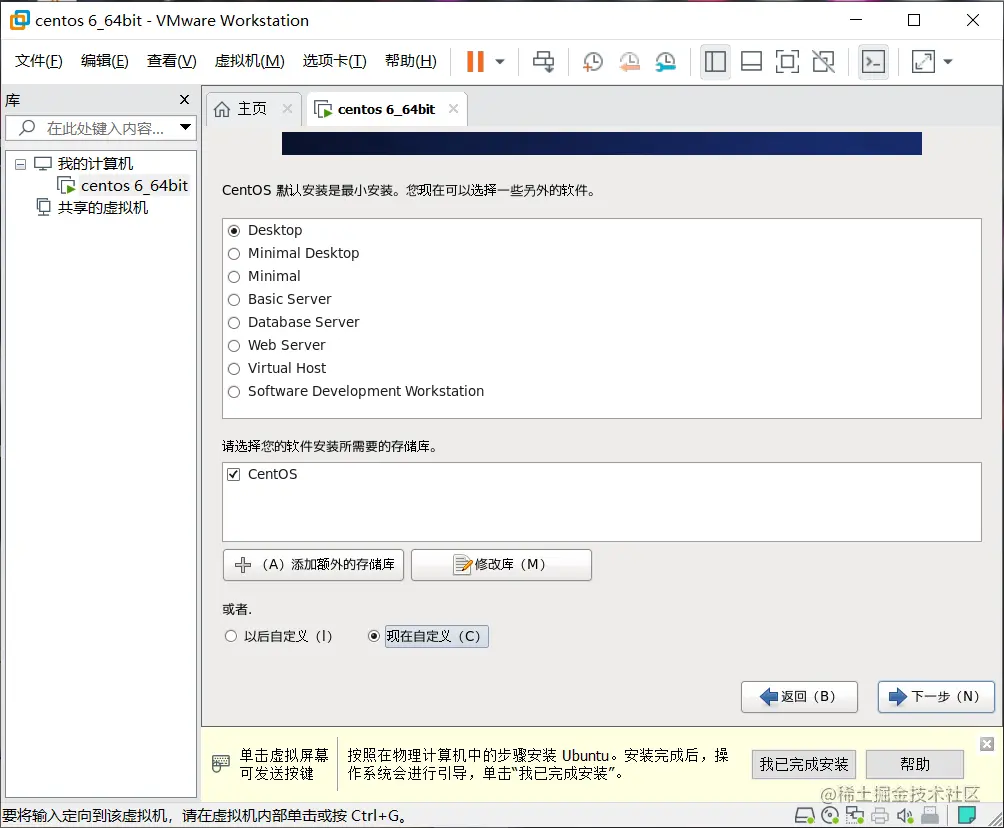Screen dimensions: 1004x828
Task: Open the 虚拟机(M) menu
Action: coord(249,61)
